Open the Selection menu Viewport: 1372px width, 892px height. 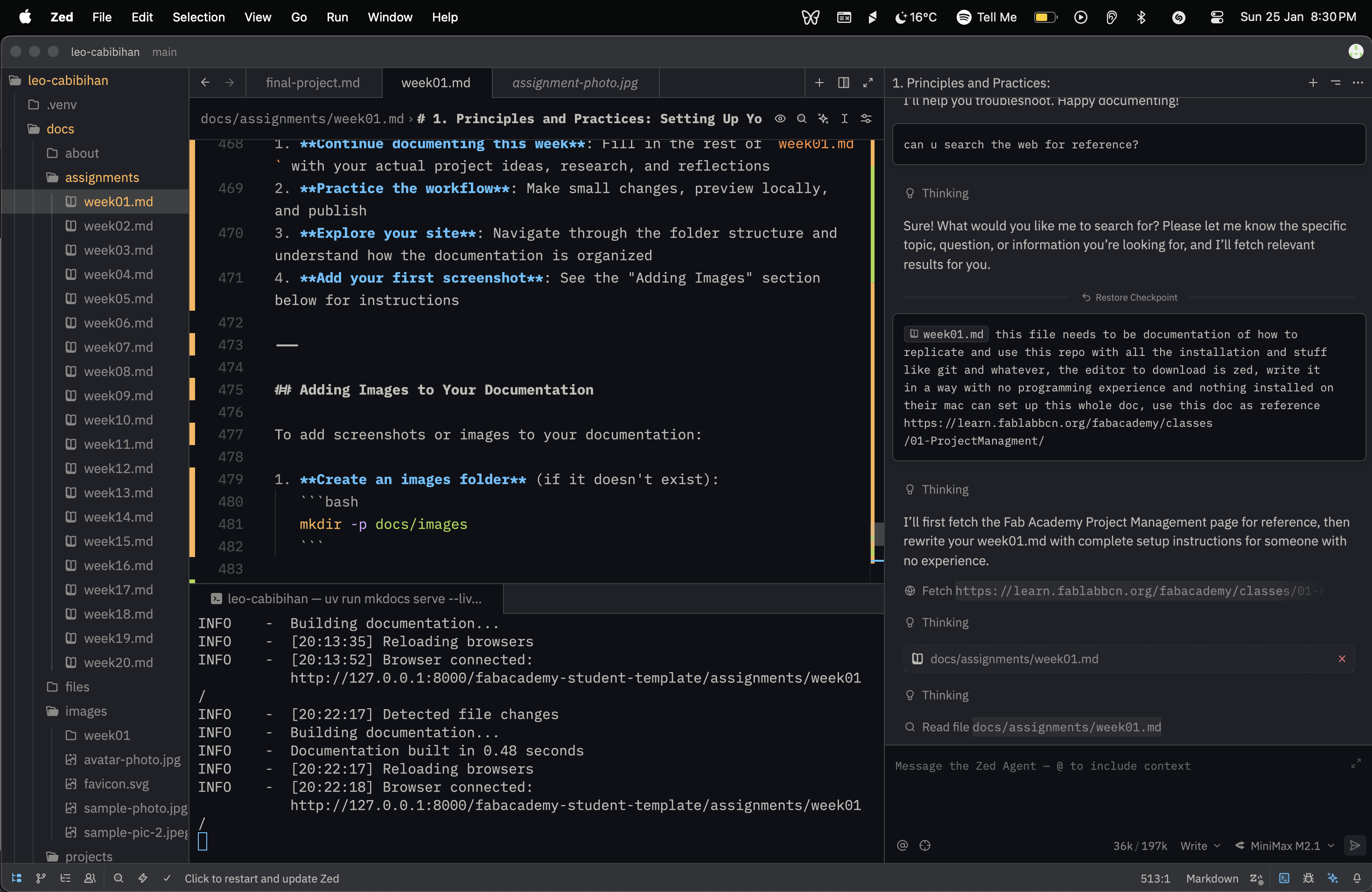pyautogui.click(x=198, y=17)
